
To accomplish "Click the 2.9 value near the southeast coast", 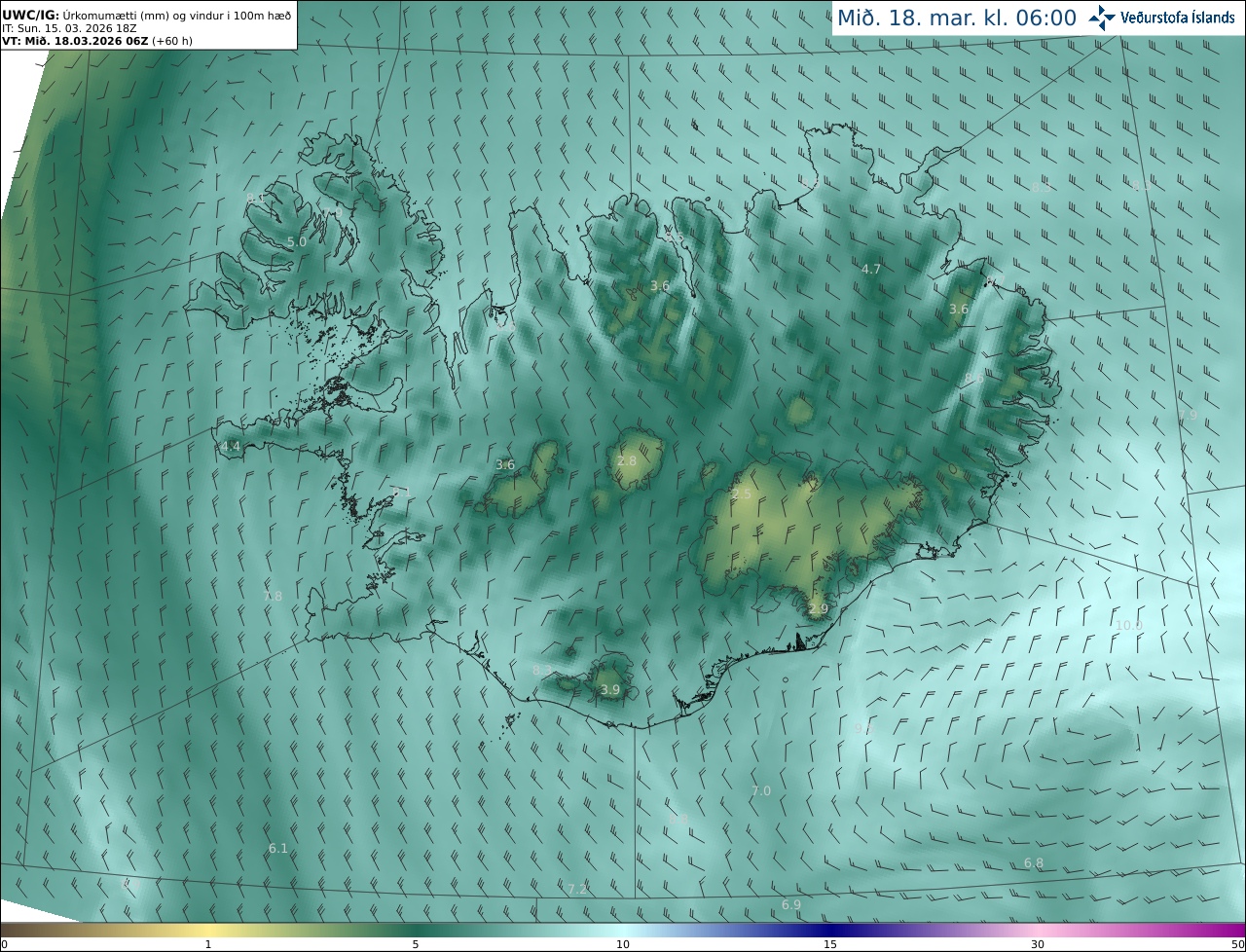I will tap(818, 609).
